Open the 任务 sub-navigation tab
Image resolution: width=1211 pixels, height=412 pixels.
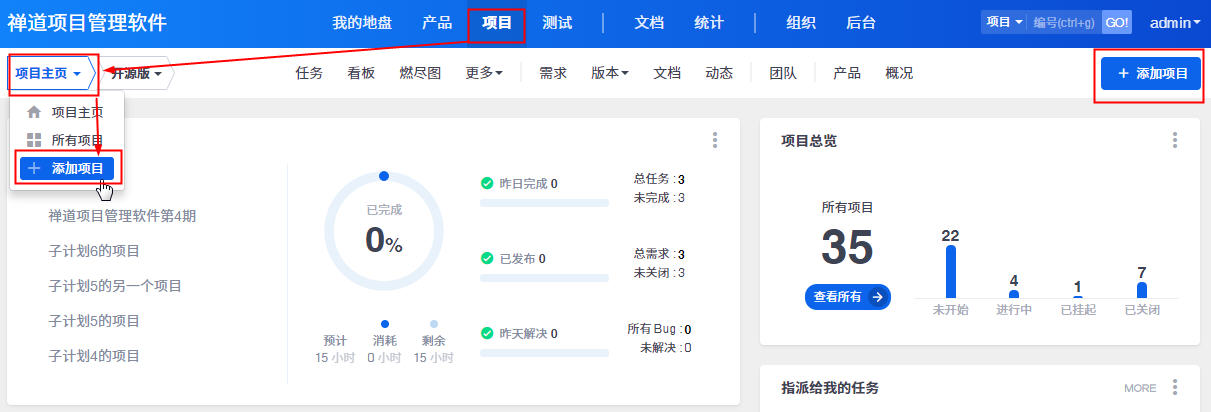pos(310,73)
